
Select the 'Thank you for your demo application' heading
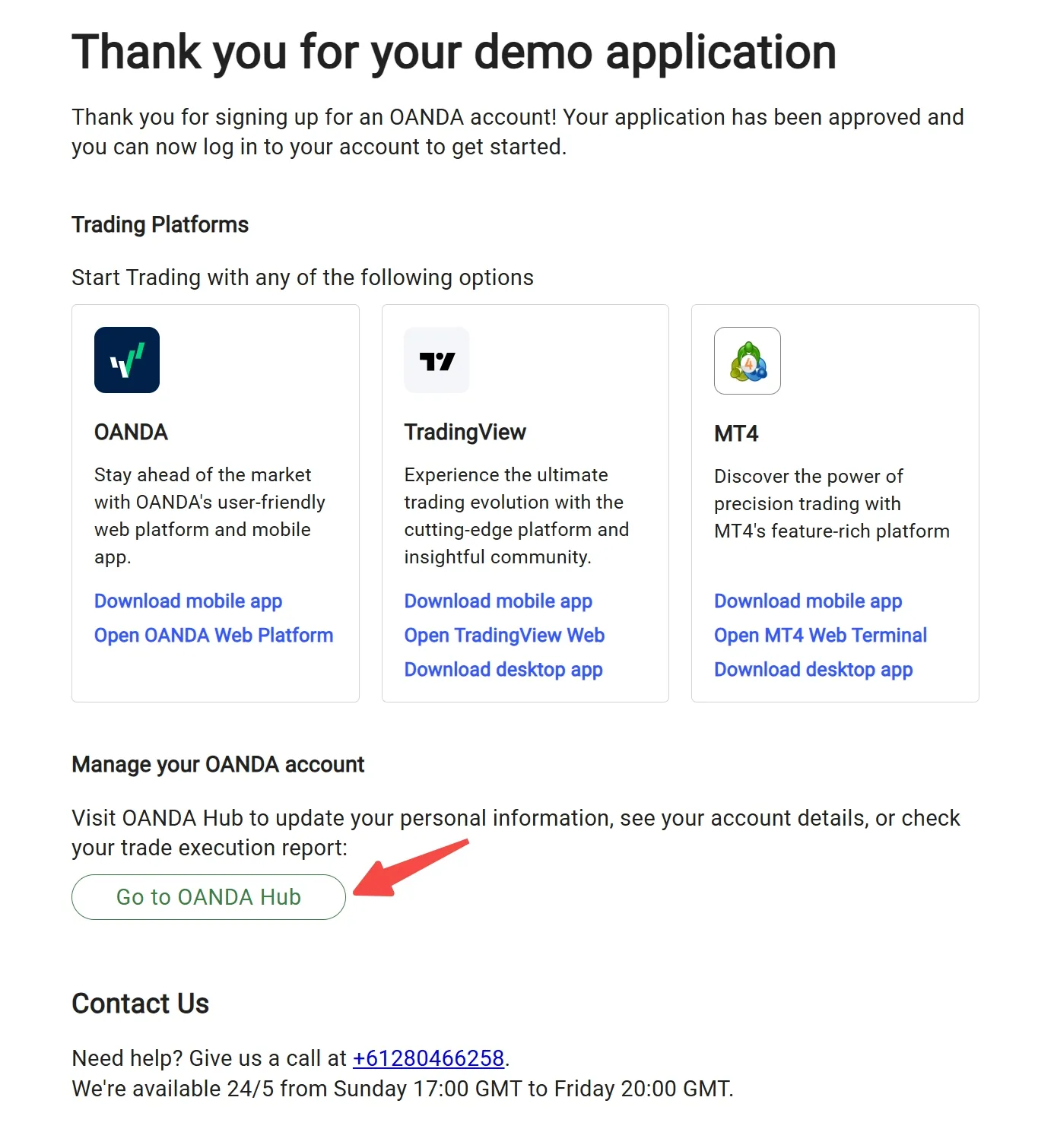pyautogui.click(x=454, y=52)
